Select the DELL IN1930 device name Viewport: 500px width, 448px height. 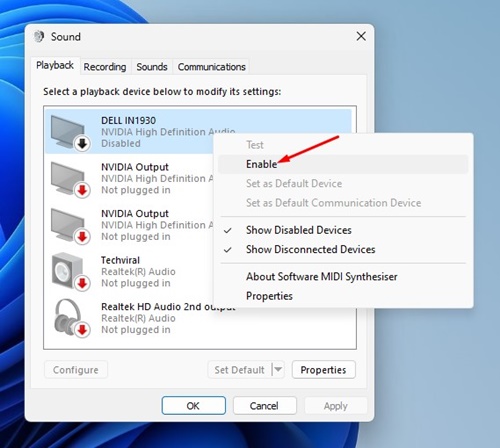click(129, 120)
